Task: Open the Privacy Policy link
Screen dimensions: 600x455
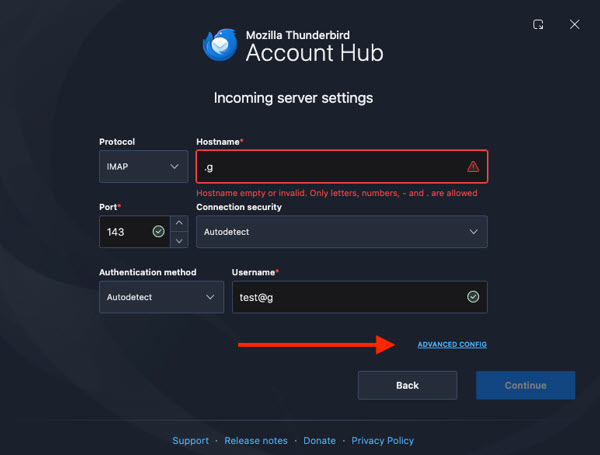Action: (383, 440)
